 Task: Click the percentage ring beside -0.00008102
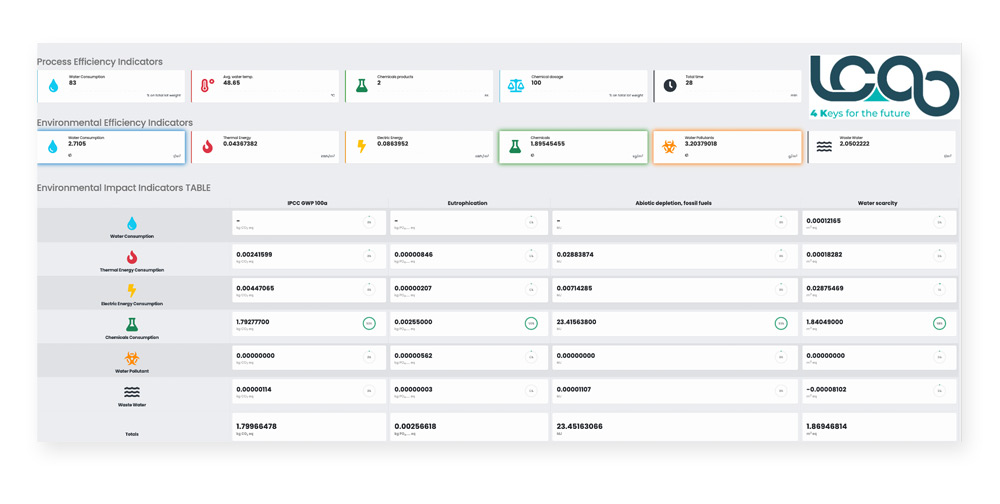coord(939,390)
